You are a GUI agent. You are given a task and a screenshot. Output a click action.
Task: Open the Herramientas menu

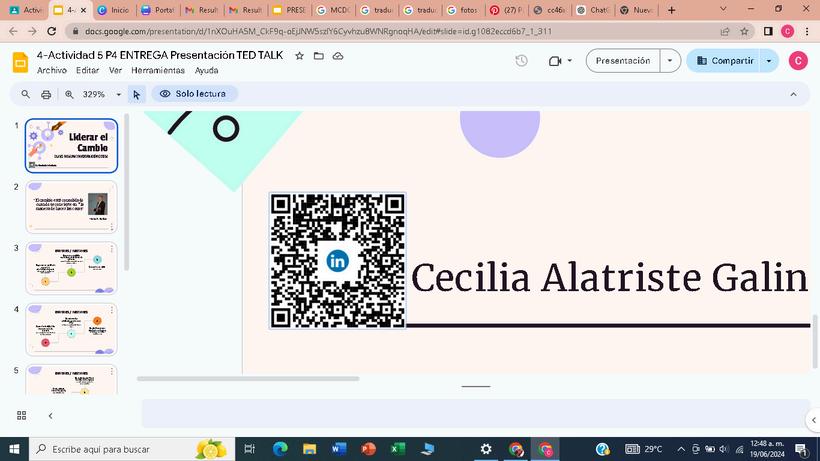point(158,70)
